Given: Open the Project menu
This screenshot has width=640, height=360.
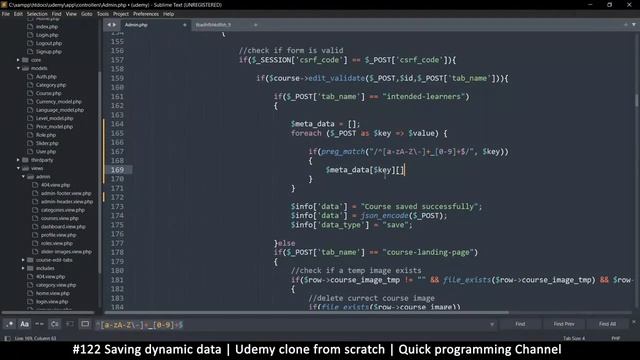Looking at the screenshot, I should click(x=121, y=14).
